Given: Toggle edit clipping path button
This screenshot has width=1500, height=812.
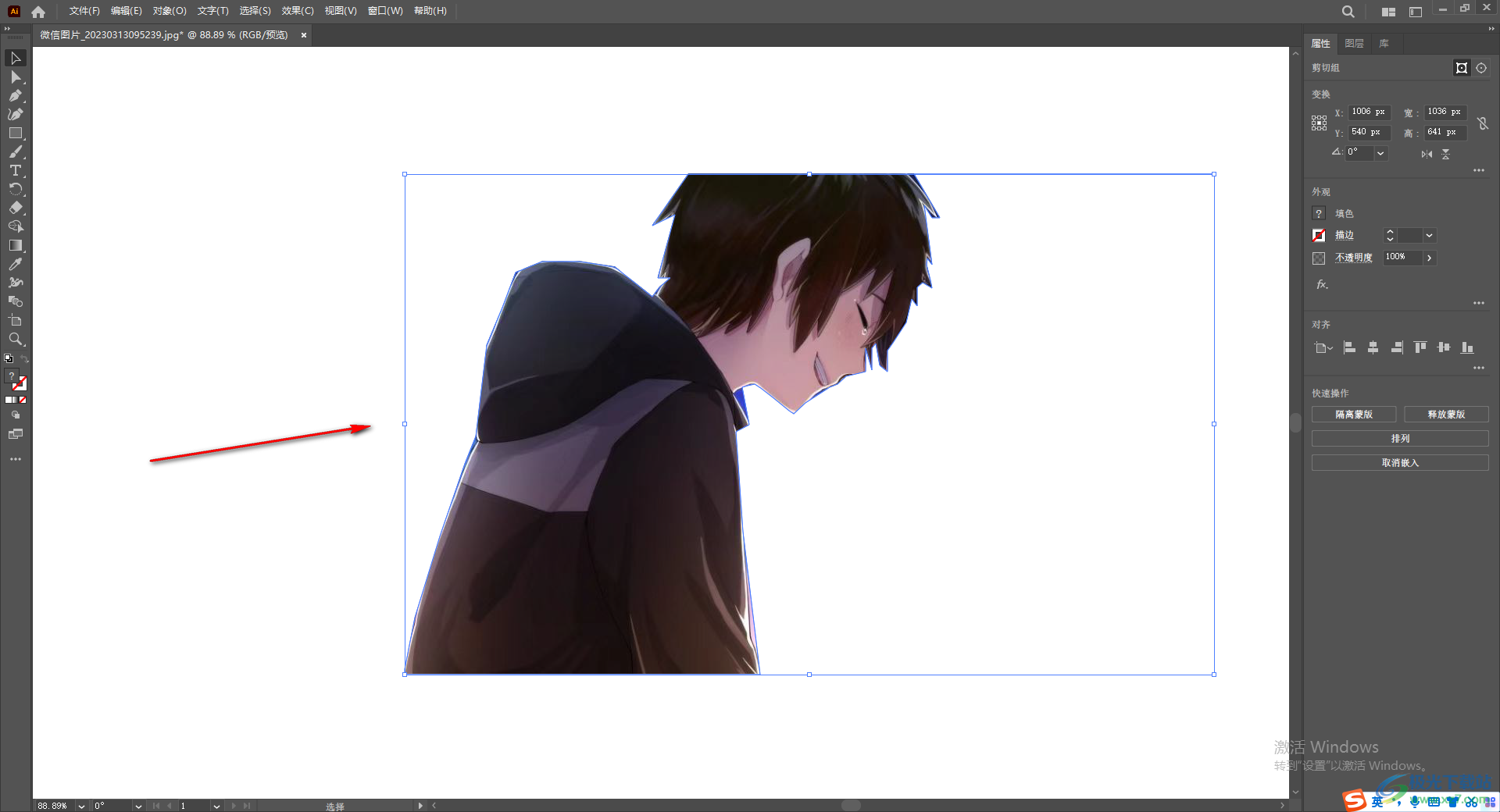Looking at the screenshot, I should [1461, 68].
